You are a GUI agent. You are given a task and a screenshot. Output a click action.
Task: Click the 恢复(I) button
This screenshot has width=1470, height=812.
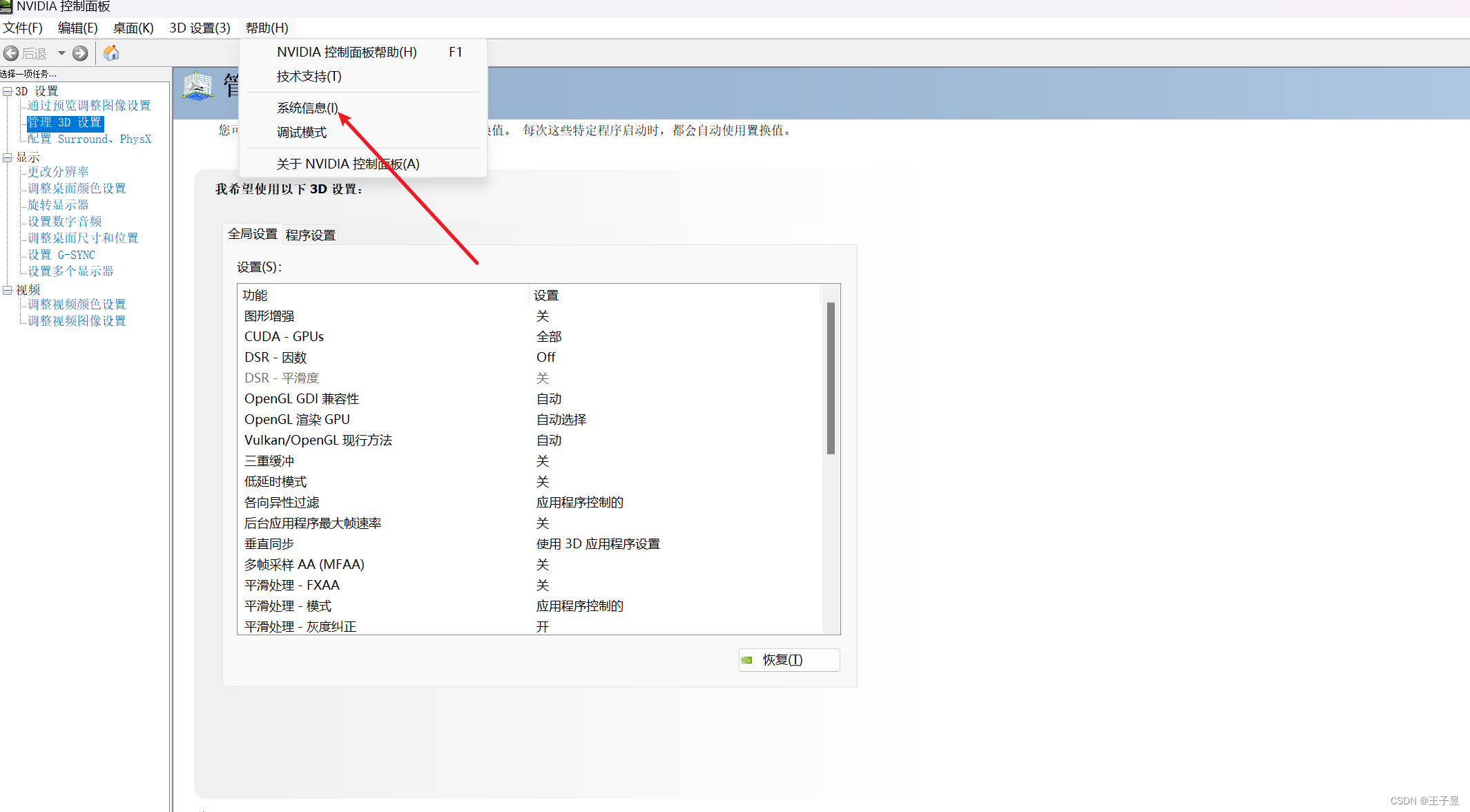point(789,660)
